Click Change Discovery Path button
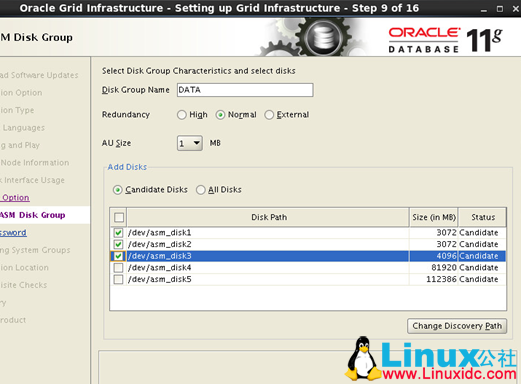521x384 pixels. tap(457, 326)
